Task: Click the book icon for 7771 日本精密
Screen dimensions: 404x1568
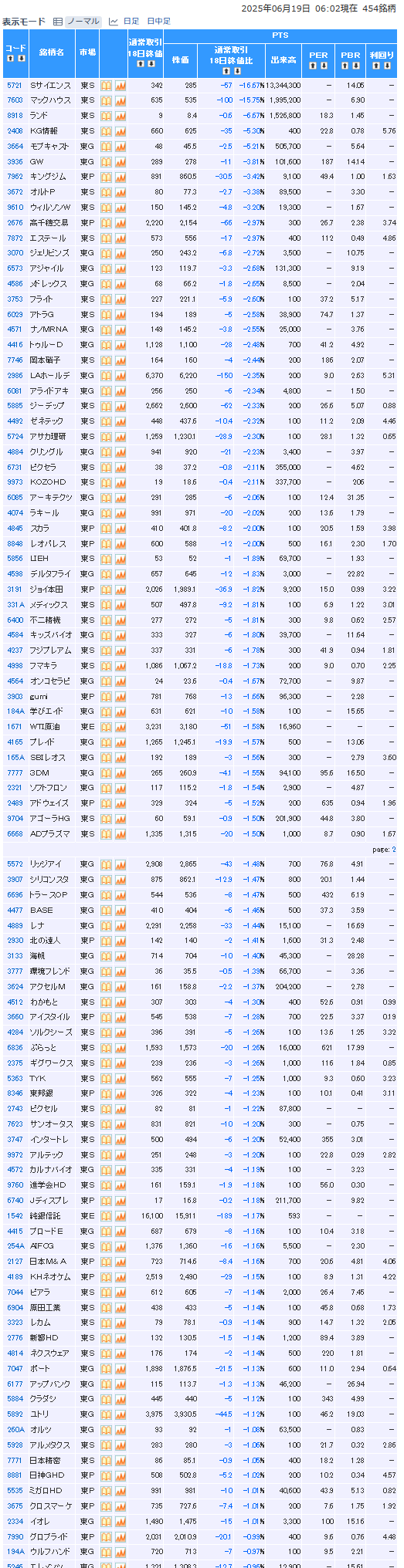Action: (107, 1461)
